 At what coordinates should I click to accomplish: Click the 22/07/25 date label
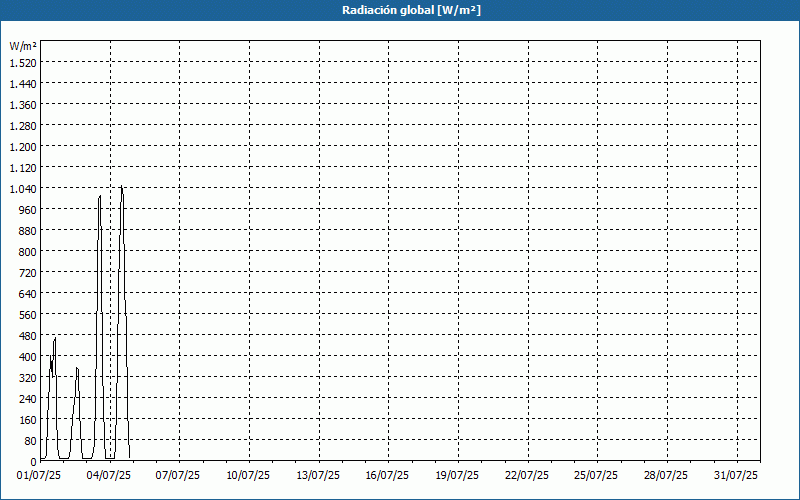pos(527,476)
